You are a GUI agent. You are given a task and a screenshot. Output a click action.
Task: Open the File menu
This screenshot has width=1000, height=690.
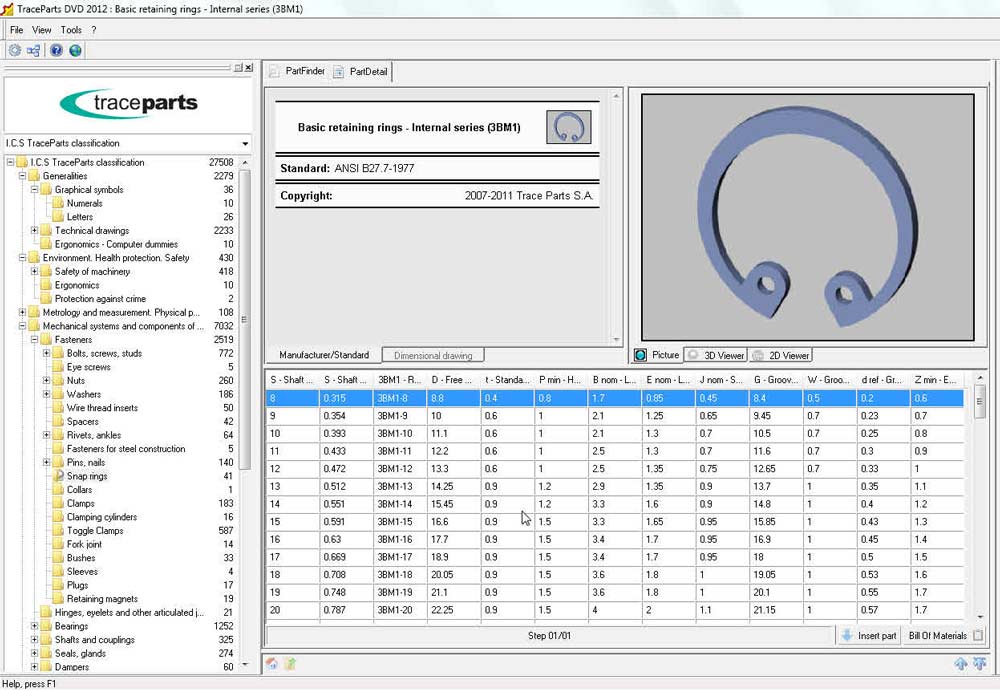(17, 30)
